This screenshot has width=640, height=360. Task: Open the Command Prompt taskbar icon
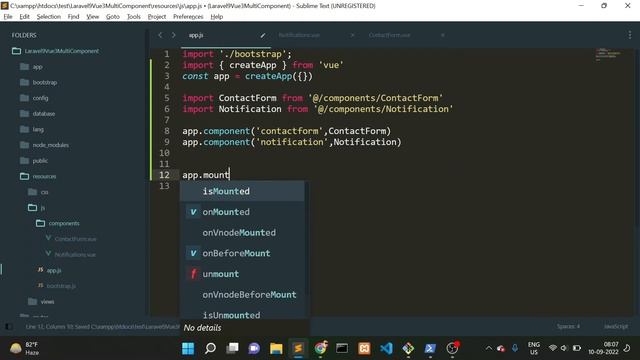(x=342, y=348)
